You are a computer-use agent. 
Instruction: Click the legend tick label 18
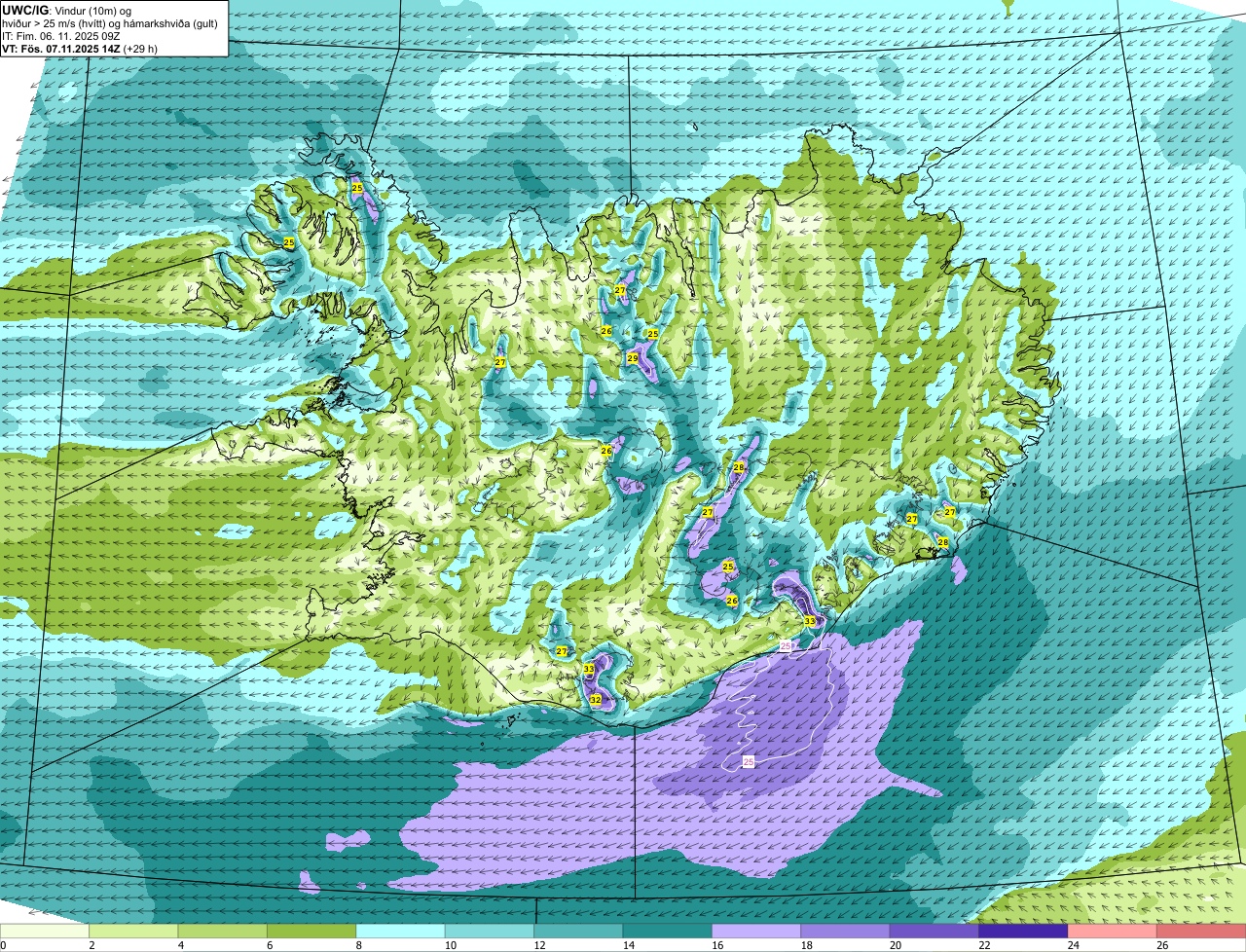[x=807, y=945]
